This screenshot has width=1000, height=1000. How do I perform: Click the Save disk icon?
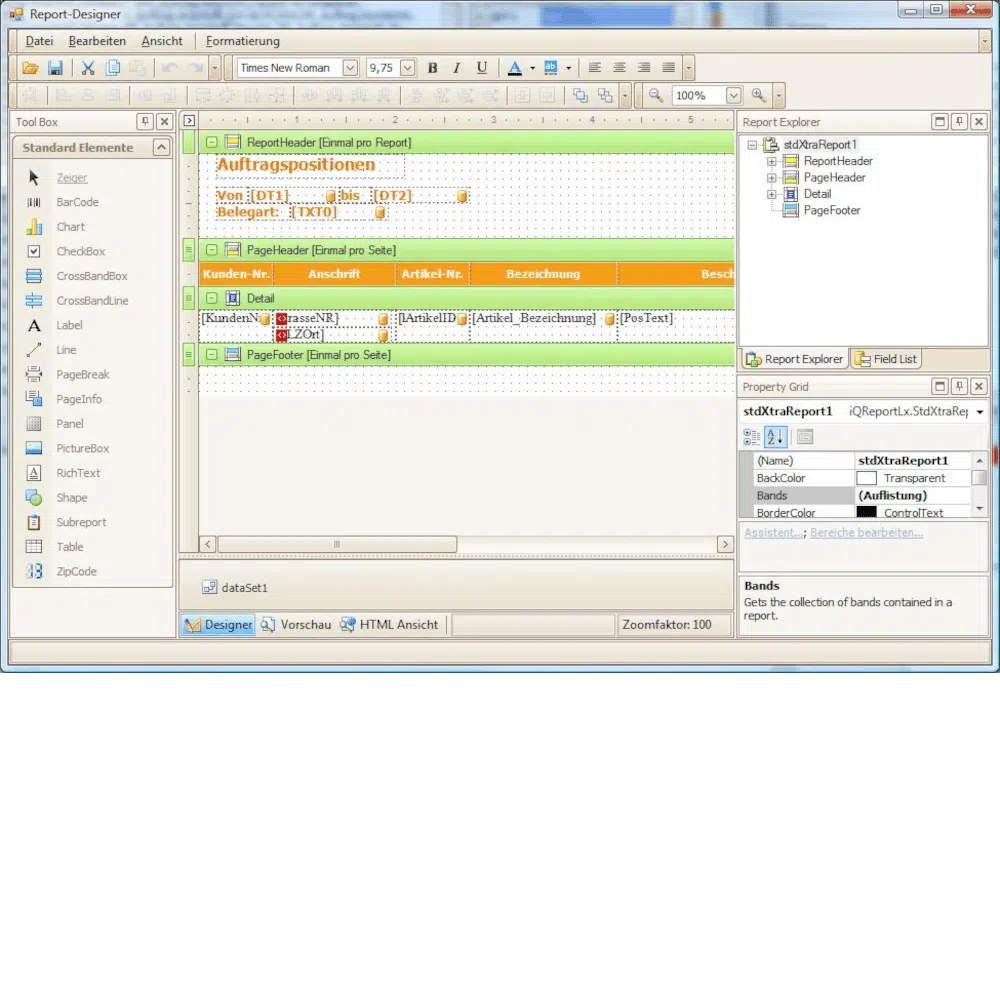[56, 68]
